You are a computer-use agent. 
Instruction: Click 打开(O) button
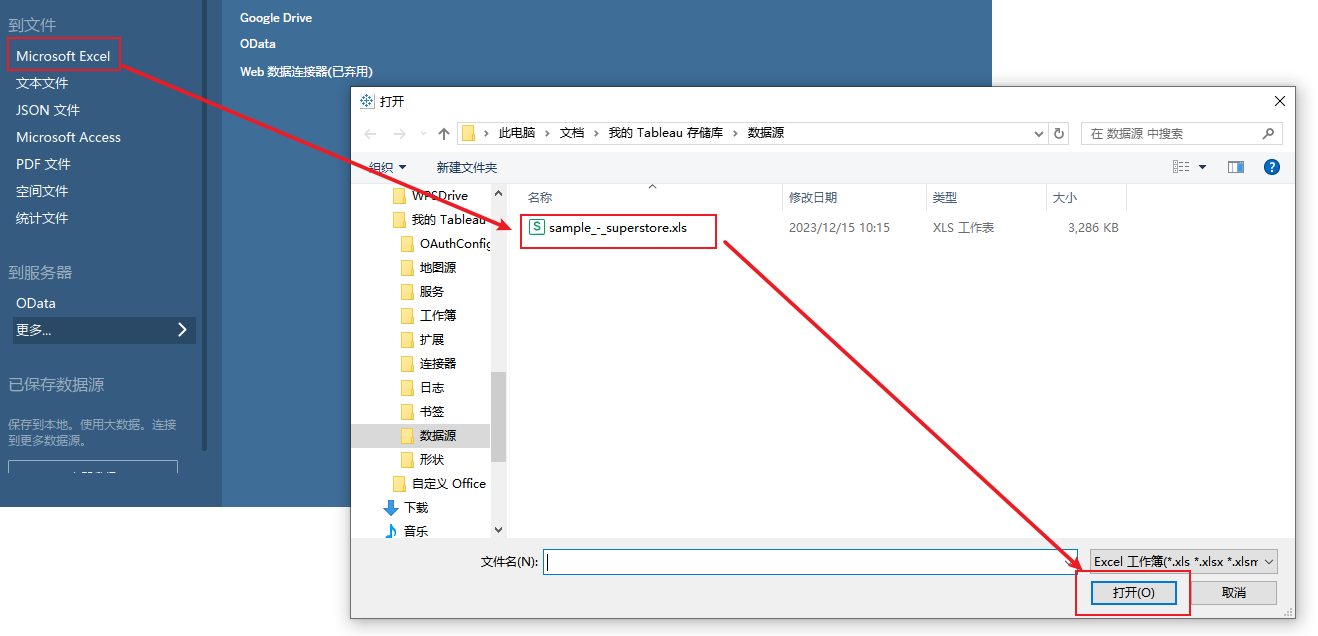tap(1134, 593)
